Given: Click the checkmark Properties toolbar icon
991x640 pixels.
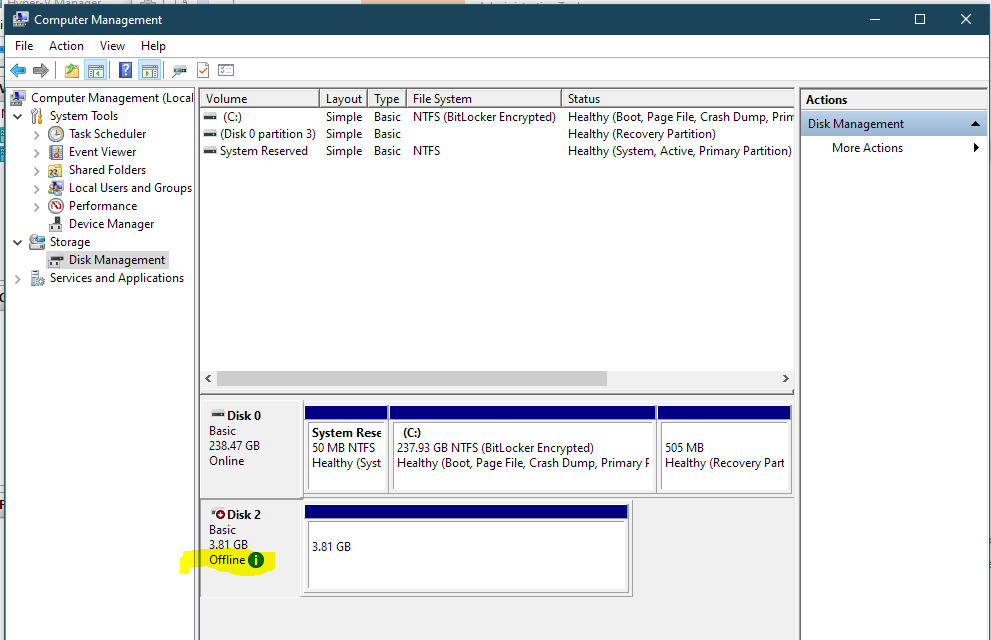Looking at the screenshot, I should pos(203,70).
